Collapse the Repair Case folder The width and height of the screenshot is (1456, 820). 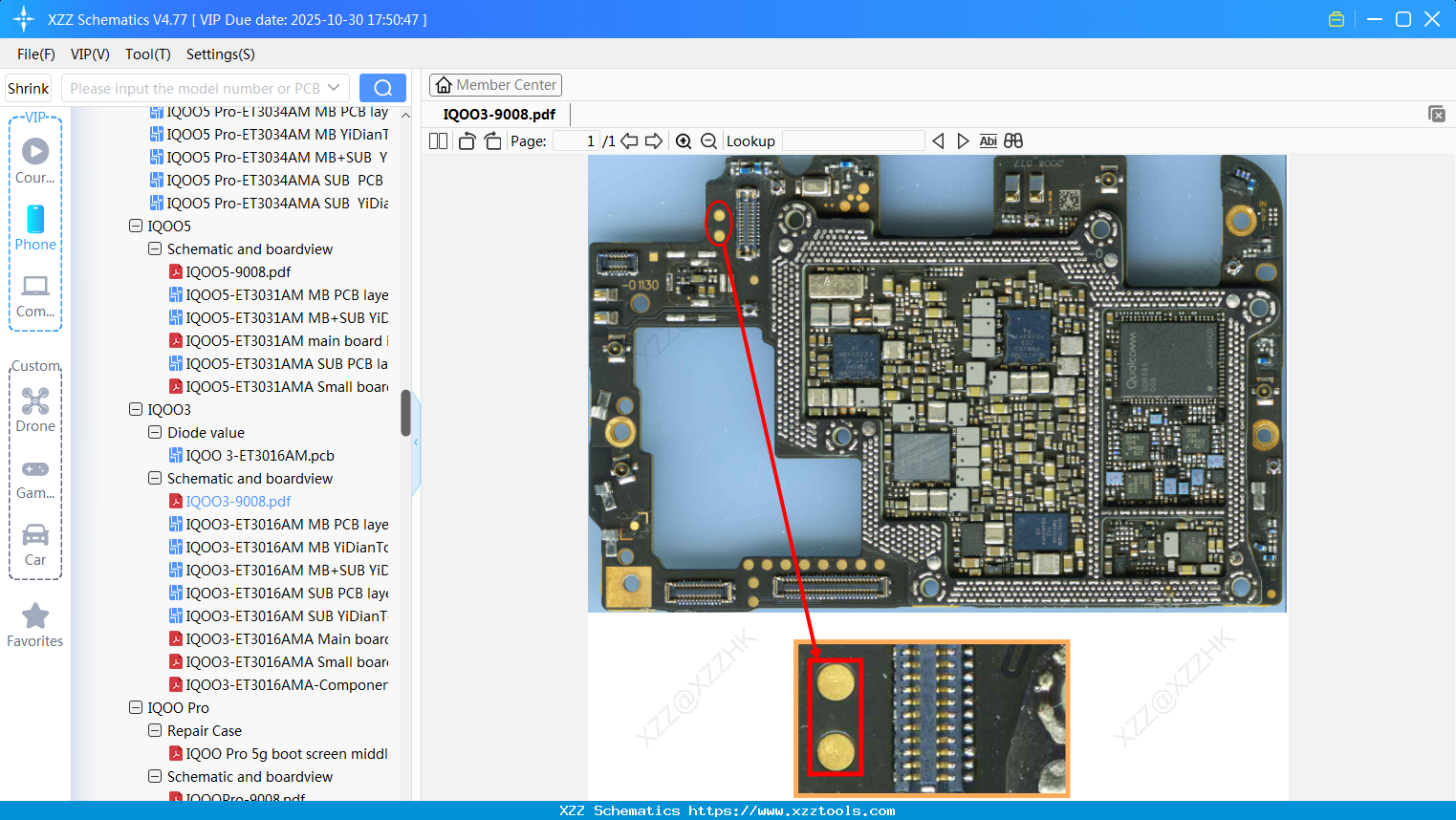[x=155, y=731]
